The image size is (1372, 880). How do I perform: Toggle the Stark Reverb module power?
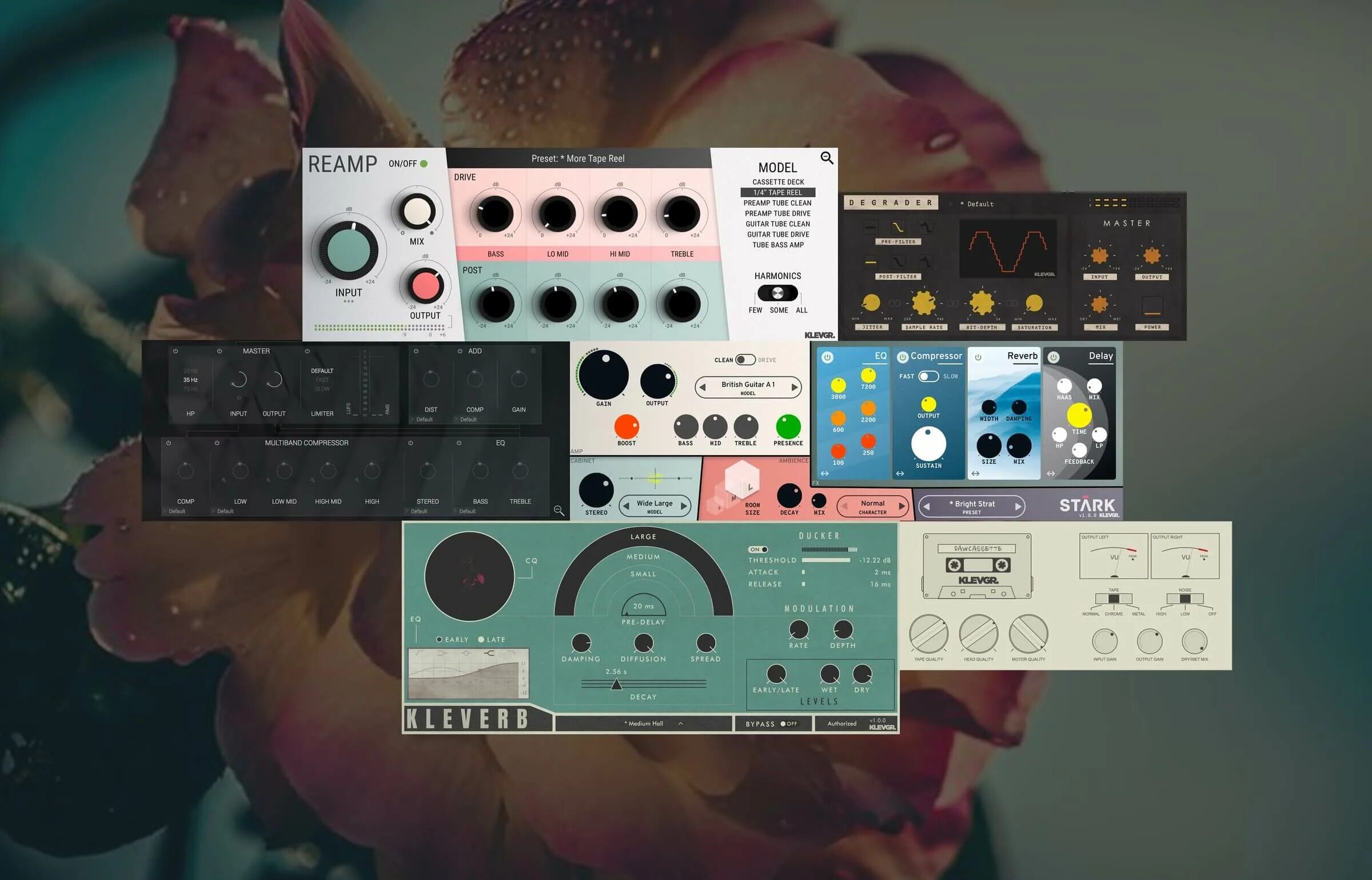click(978, 357)
